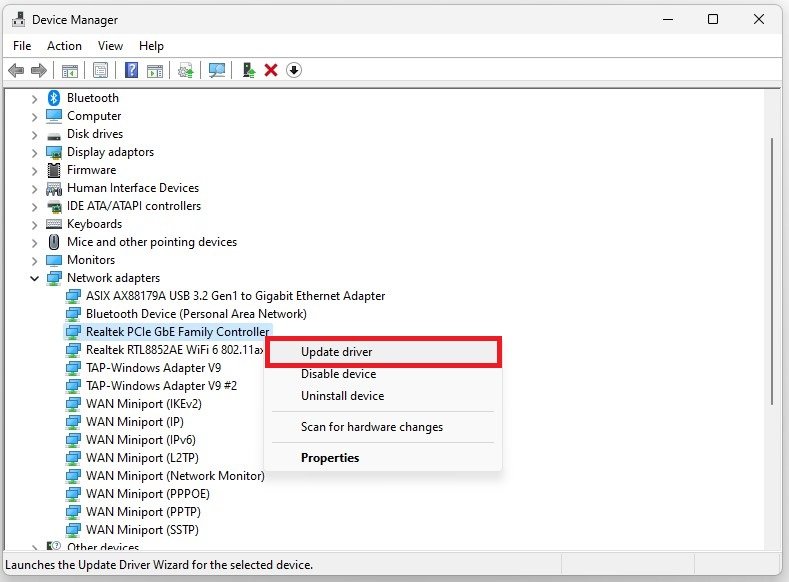Open the View menu
Screen dimensions: 789x582
[110, 46]
